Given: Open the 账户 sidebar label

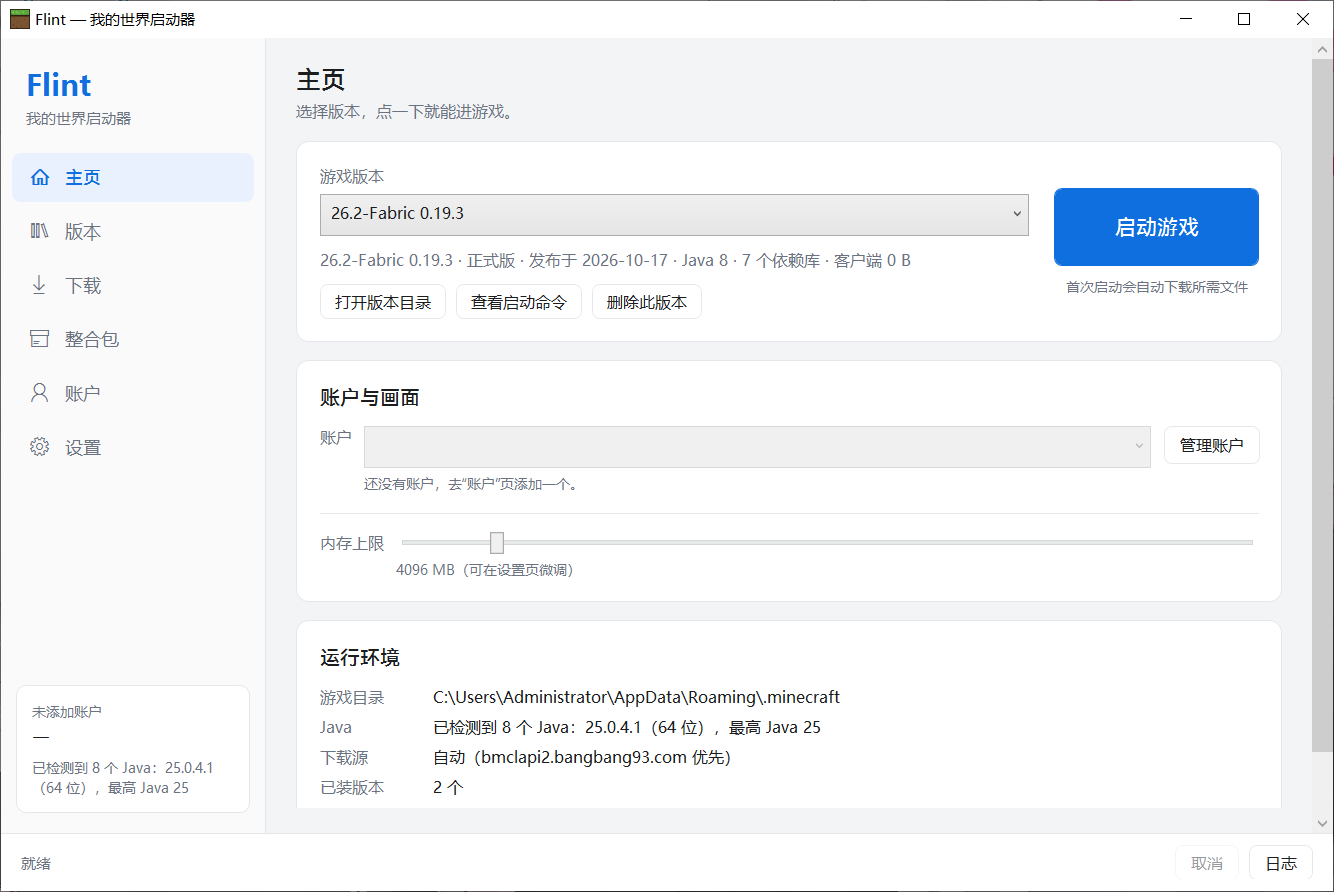Looking at the screenshot, I should click(83, 394).
